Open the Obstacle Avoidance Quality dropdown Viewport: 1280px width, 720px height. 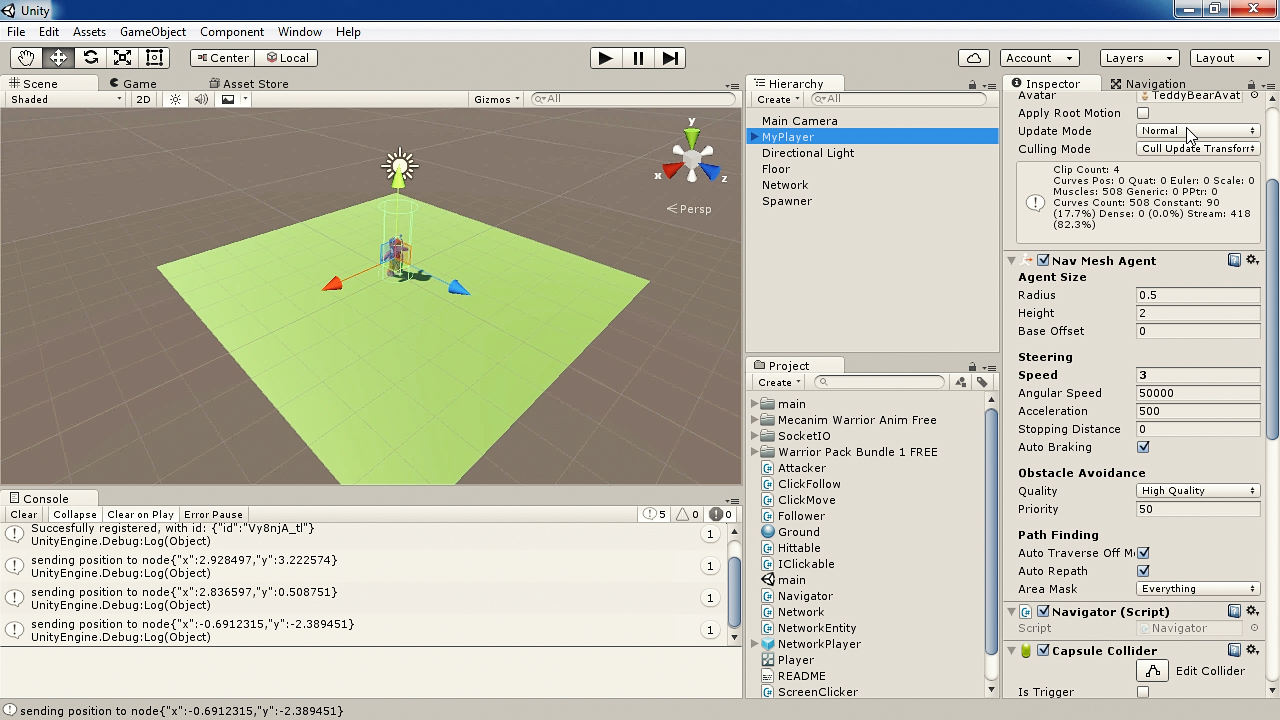pos(1197,490)
